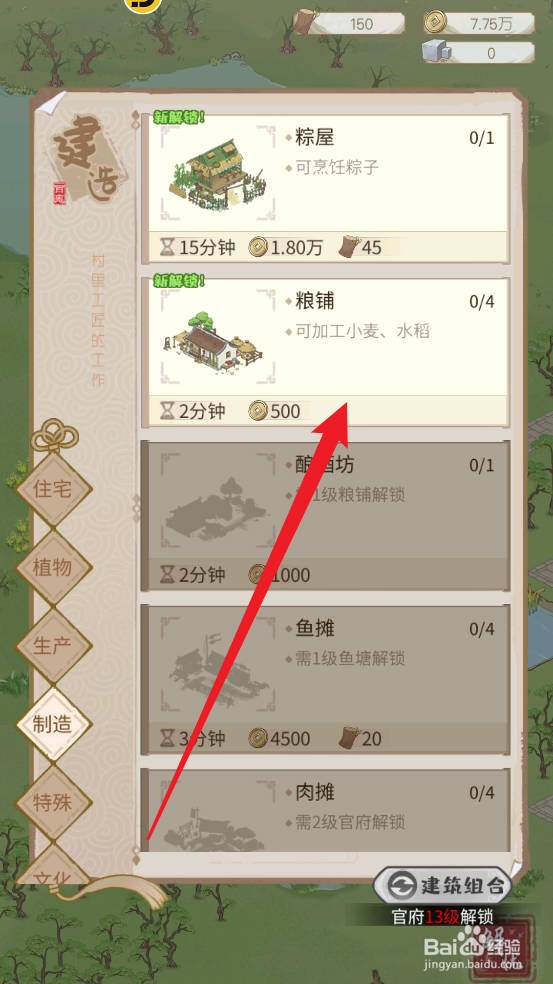Image resolution: width=553 pixels, height=984 pixels.
Task: Tap the locked 鱼摊 building card
Action: 325,679
